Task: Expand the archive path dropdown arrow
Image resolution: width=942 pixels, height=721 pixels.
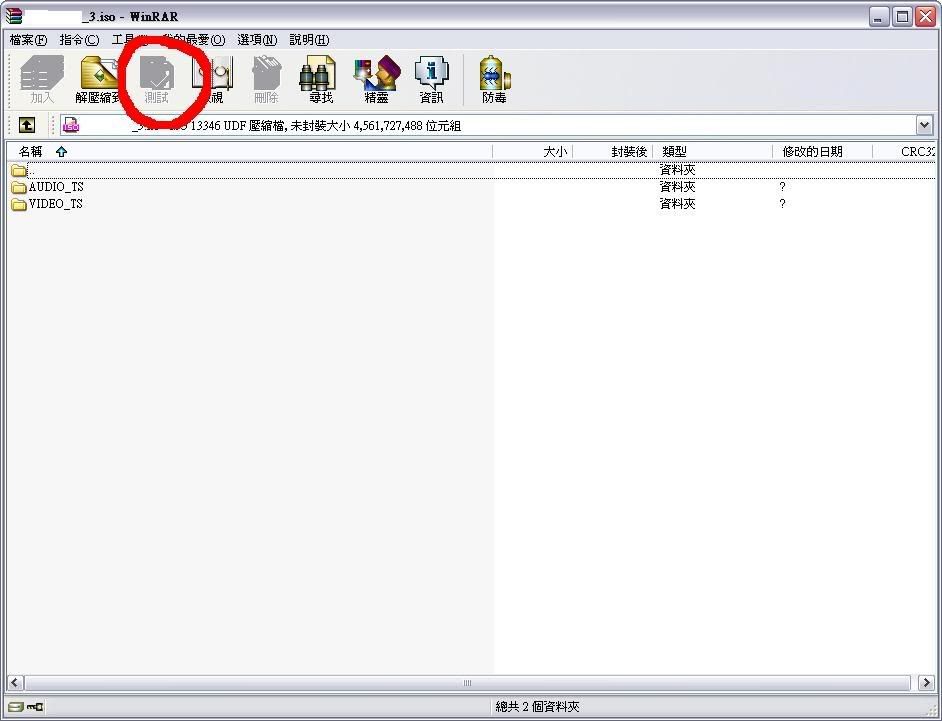Action: coord(924,125)
